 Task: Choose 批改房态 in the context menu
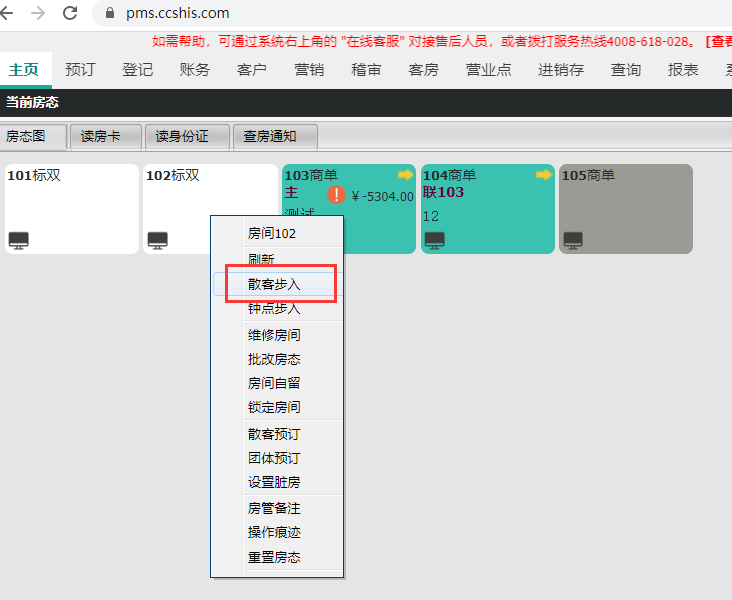(x=274, y=359)
